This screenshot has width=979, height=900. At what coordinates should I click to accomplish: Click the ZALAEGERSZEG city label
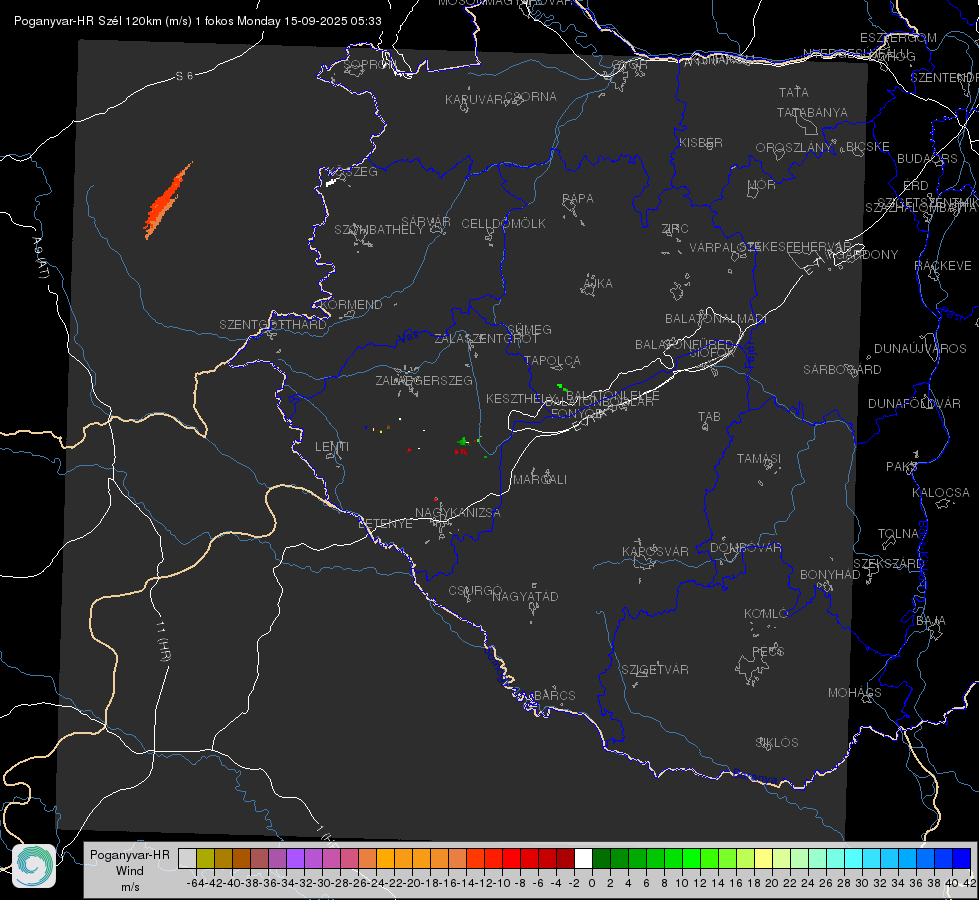tap(424, 380)
